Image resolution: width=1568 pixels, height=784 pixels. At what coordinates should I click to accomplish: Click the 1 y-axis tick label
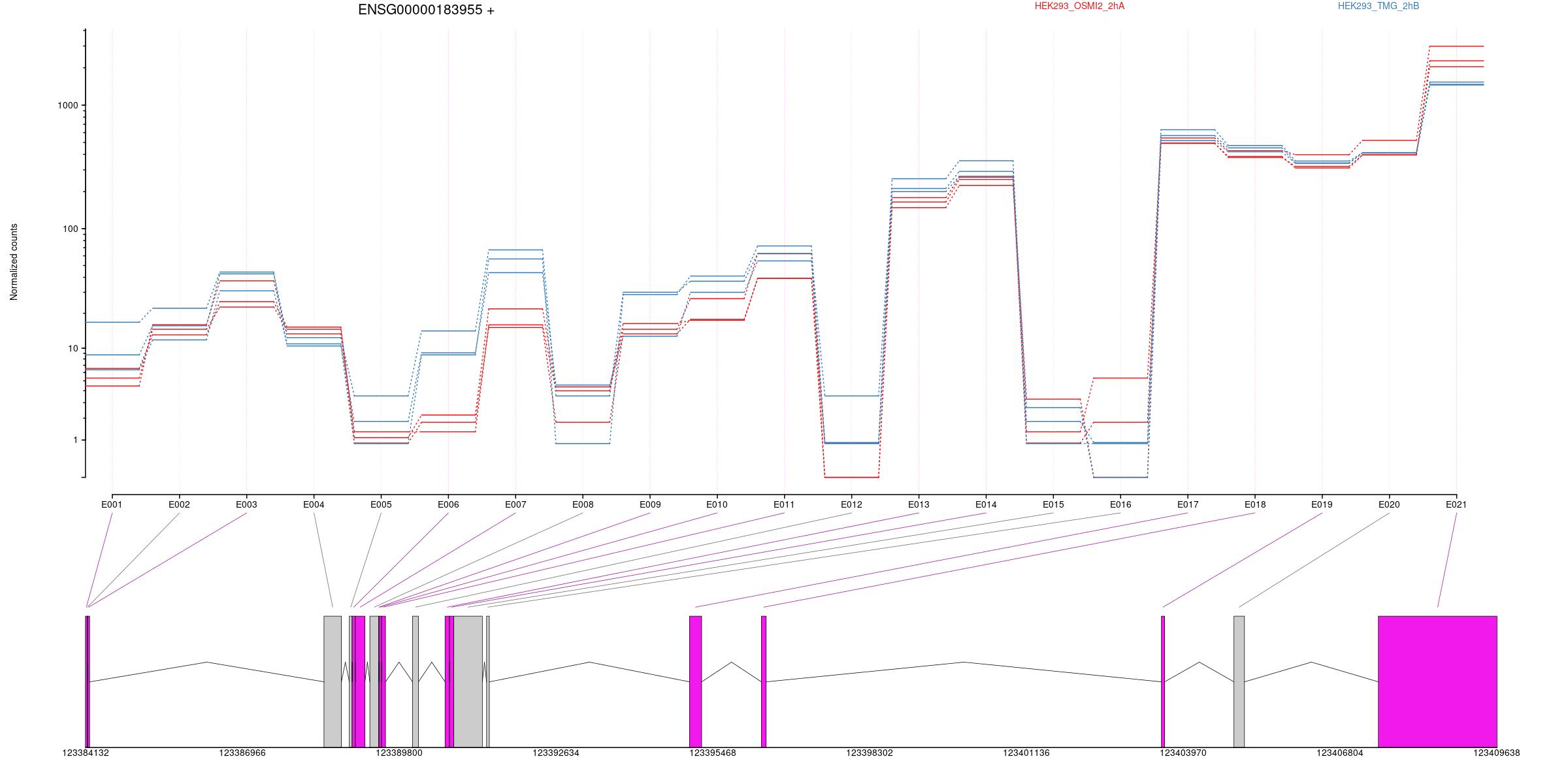(75, 440)
